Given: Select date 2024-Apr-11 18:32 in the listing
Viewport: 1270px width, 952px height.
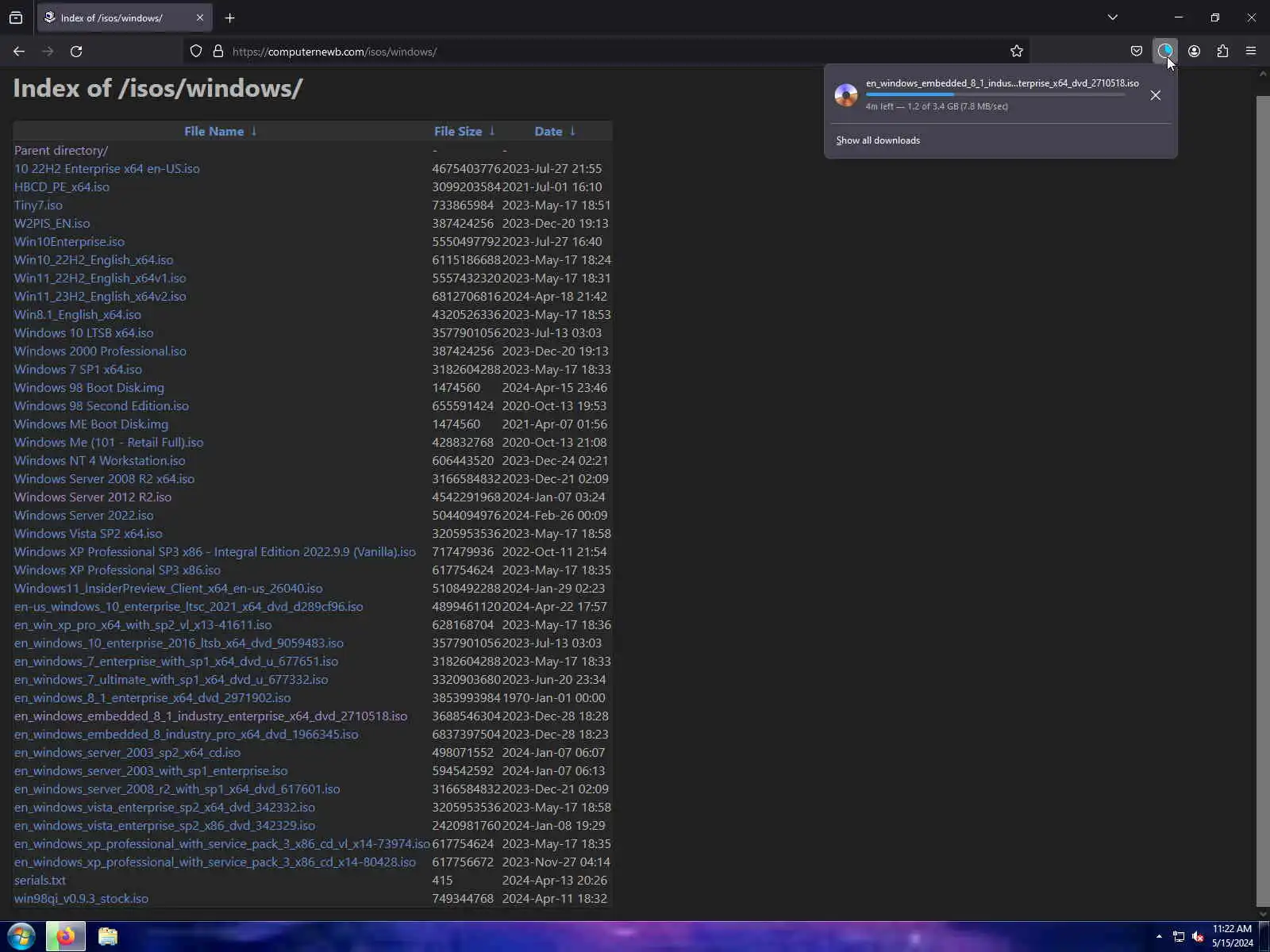Looking at the screenshot, I should 555,899.
